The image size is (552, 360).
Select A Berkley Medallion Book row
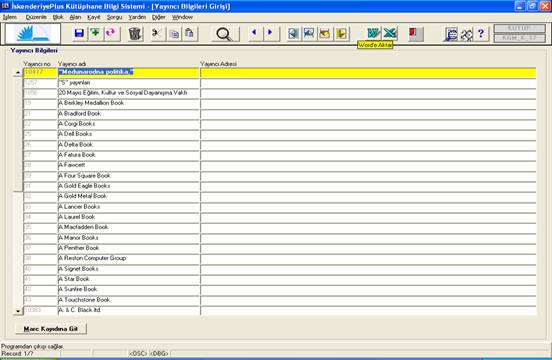[128, 103]
